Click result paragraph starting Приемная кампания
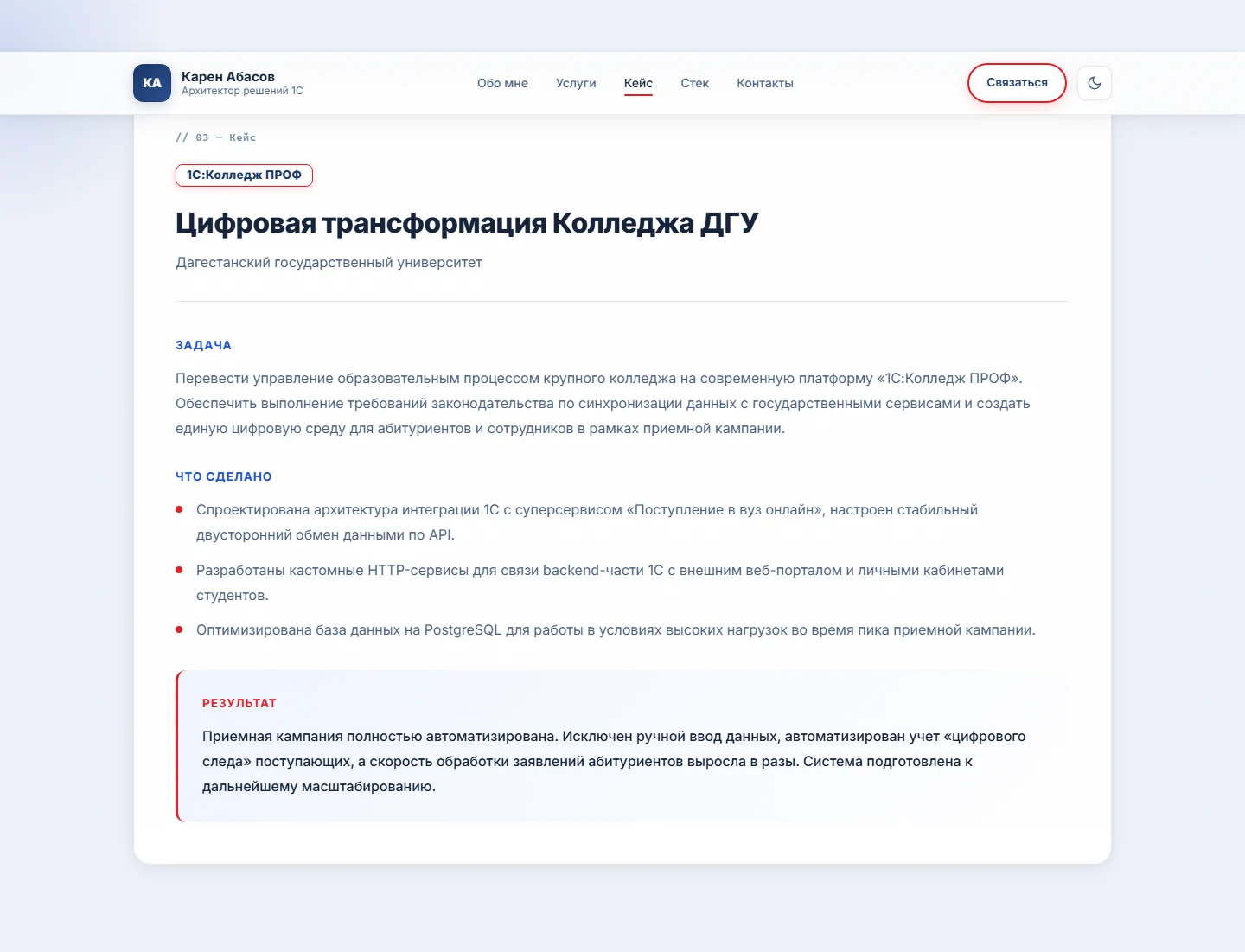 tap(614, 761)
